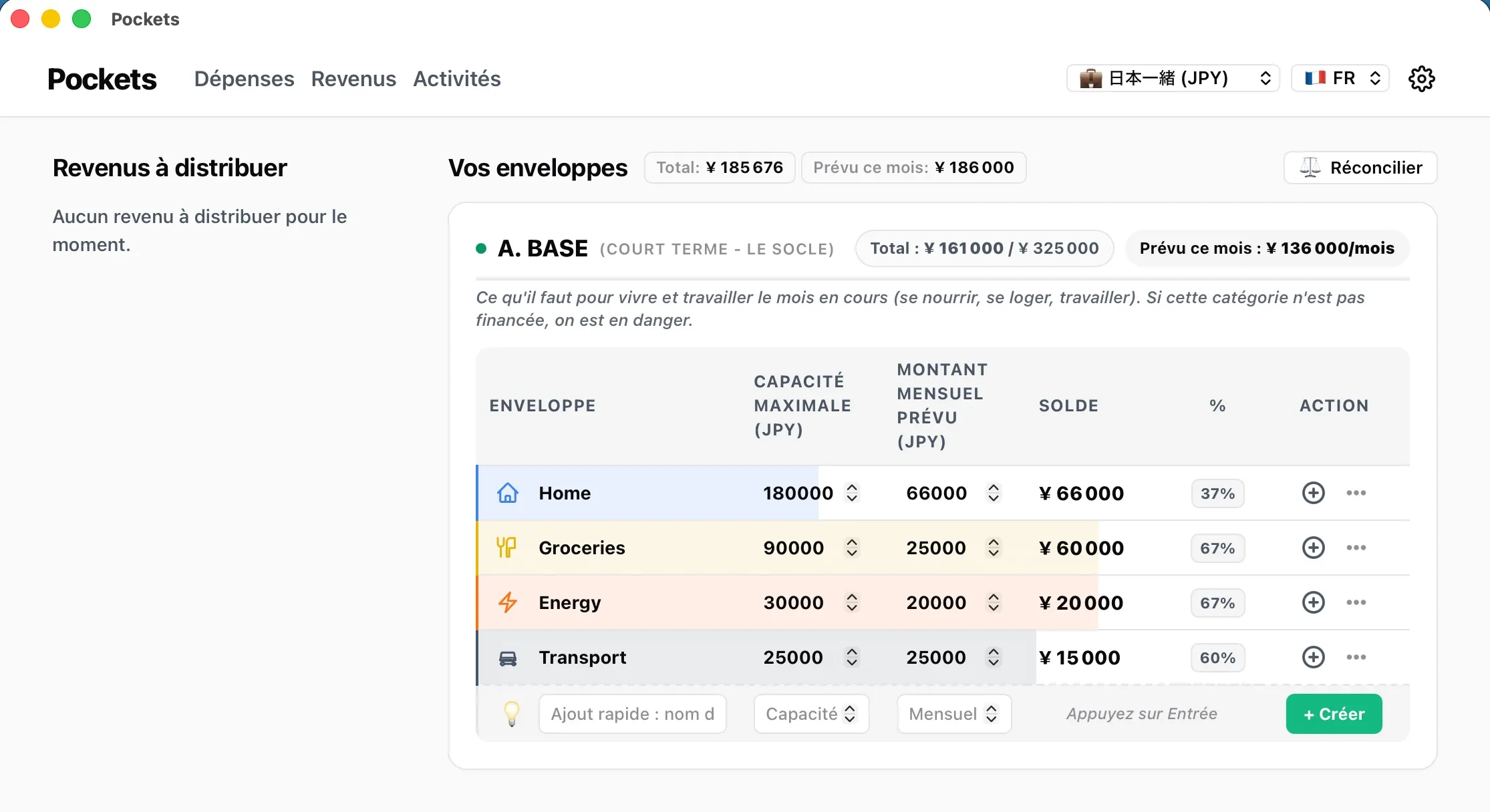Click the Total ¥ 185 676 badge

click(720, 168)
